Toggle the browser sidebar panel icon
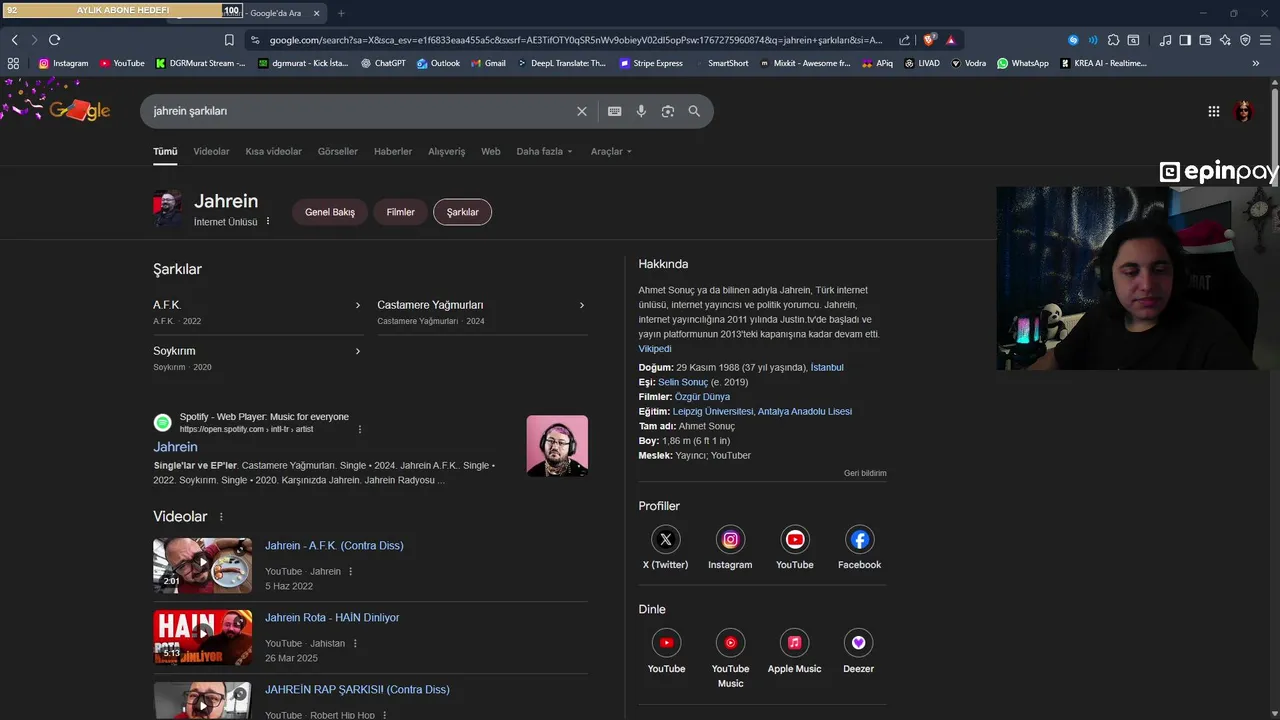 click(x=1185, y=40)
